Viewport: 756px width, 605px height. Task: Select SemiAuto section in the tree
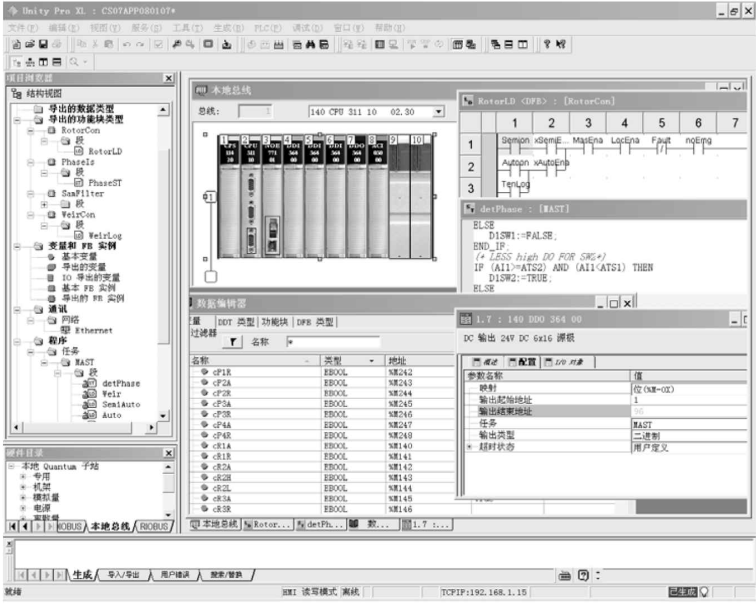[x=121, y=405]
